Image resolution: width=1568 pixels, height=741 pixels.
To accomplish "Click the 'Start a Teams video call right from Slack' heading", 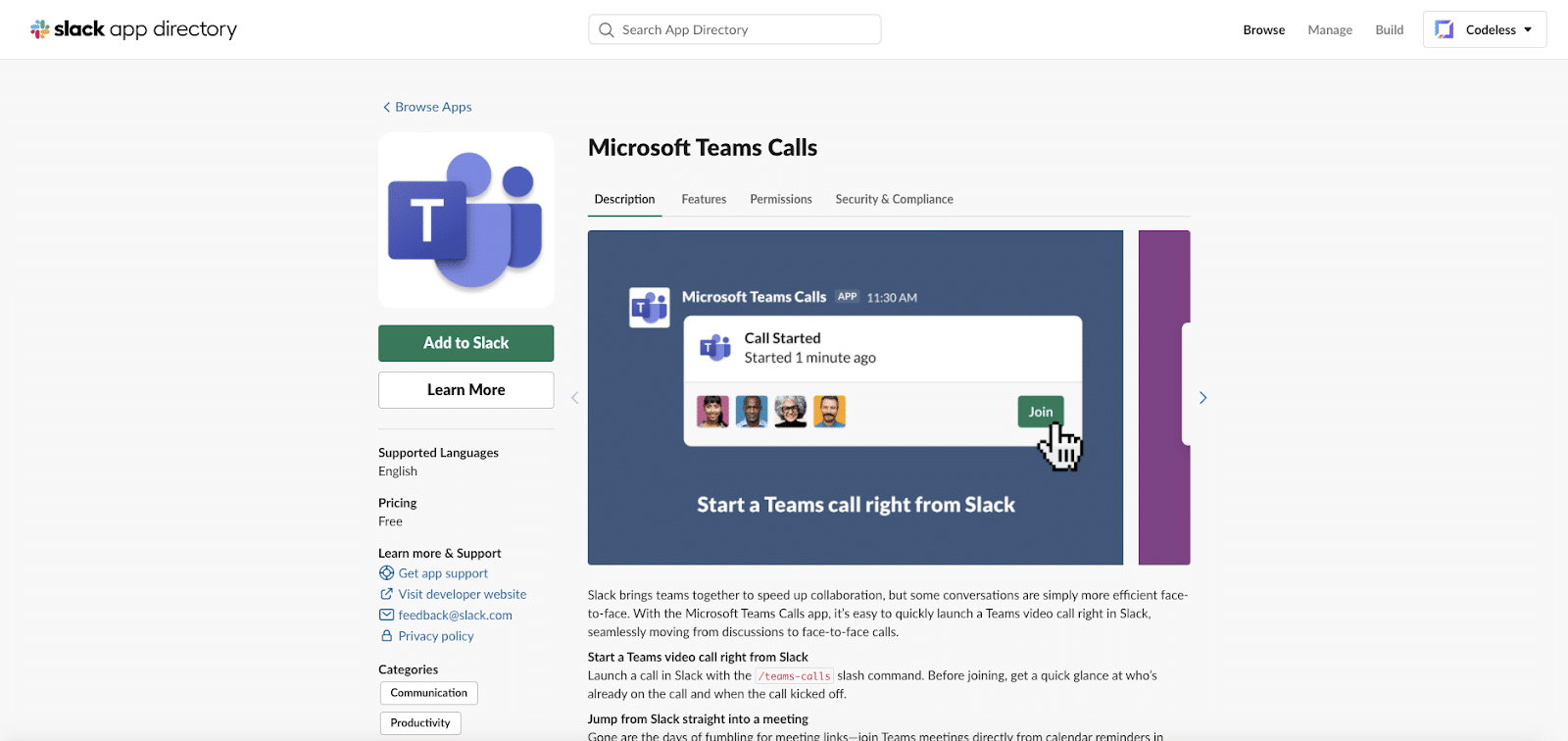I will (x=698, y=658).
